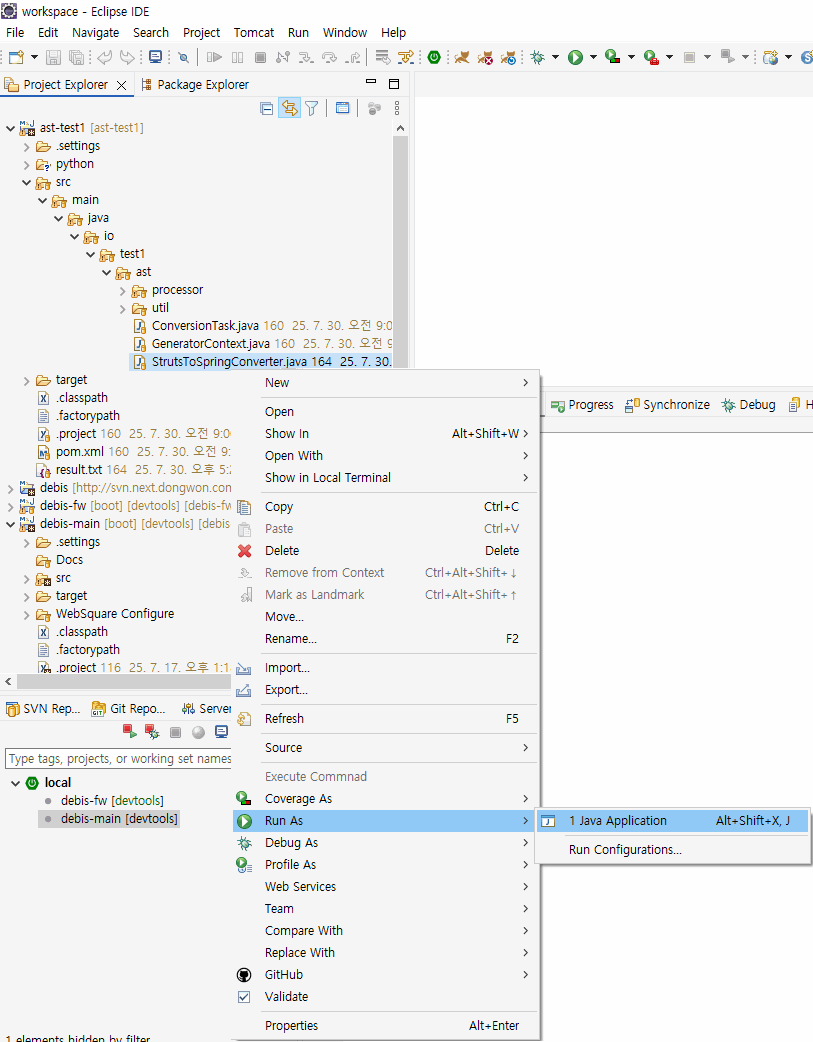Click the Stop Tomcat icon with red X

[x=485, y=57]
